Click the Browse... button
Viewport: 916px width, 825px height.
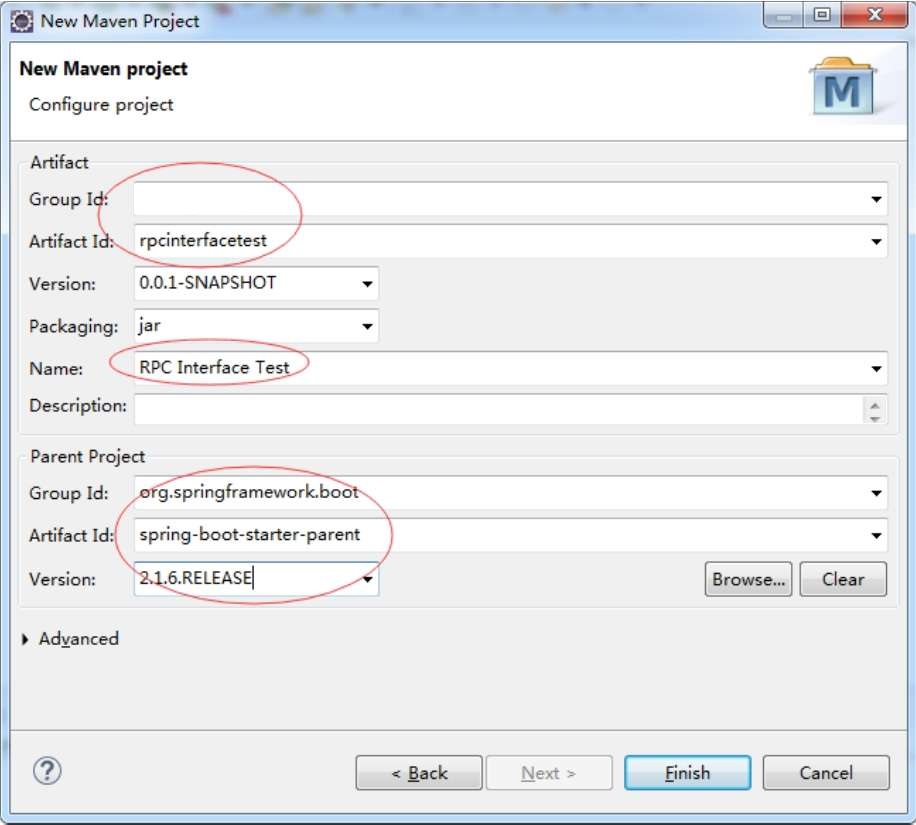coord(748,579)
